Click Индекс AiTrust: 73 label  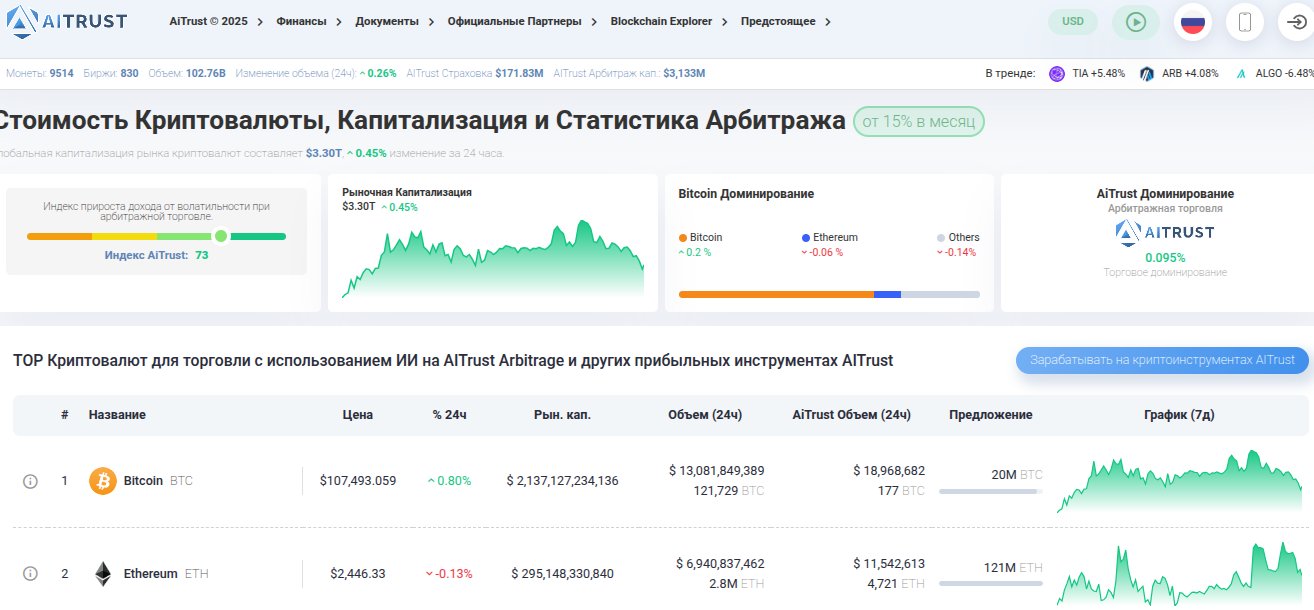pos(156,255)
